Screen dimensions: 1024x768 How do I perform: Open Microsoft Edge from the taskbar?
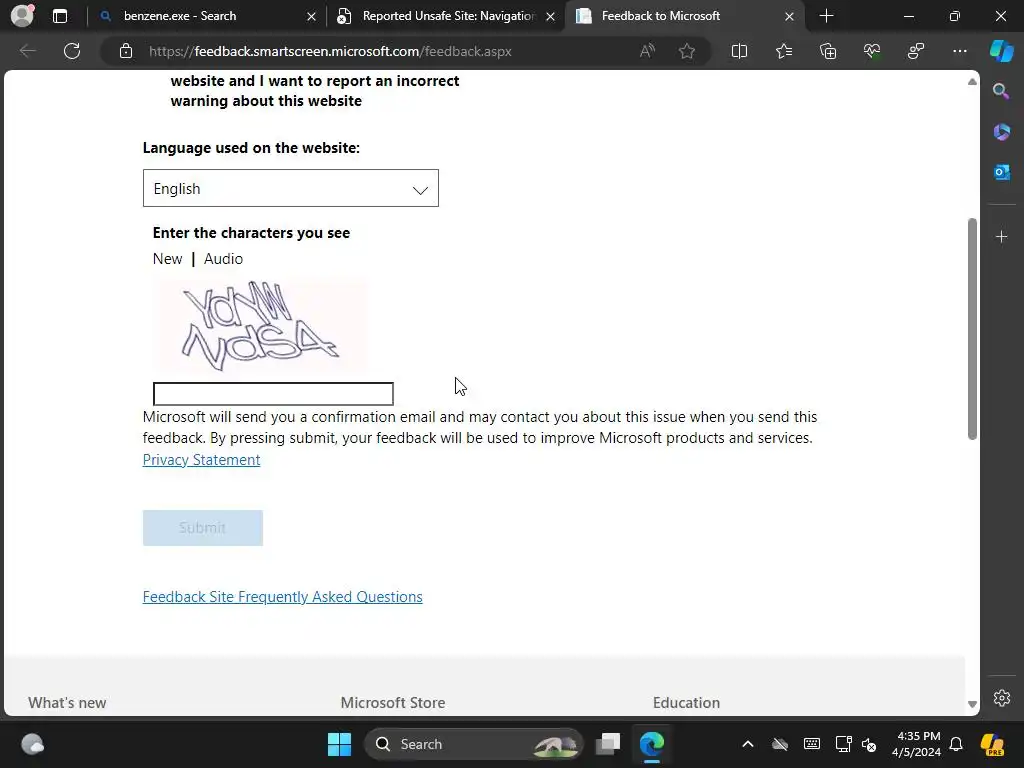(x=651, y=744)
